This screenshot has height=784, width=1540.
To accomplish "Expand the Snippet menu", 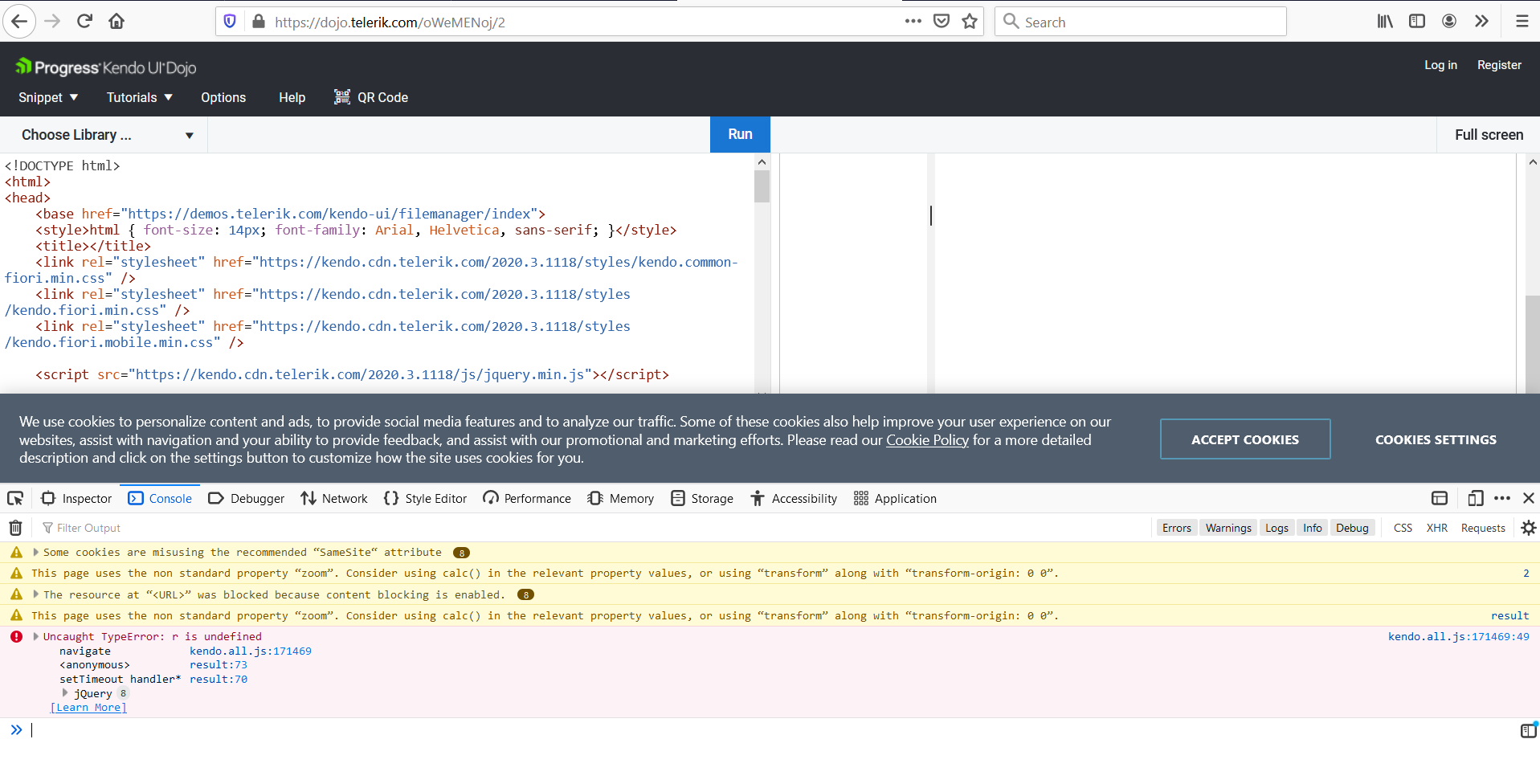I will [x=48, y=97].
